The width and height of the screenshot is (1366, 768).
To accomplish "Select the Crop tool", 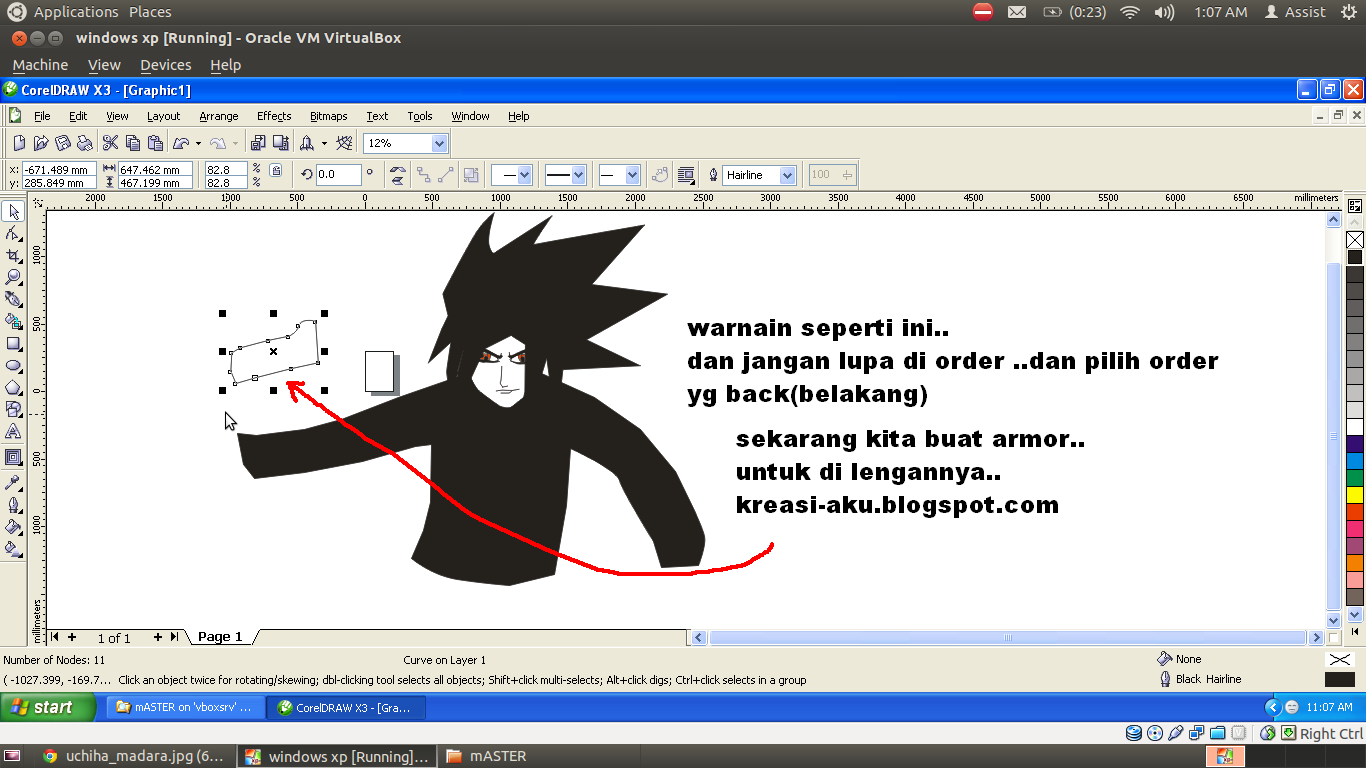I will (13, 255).
